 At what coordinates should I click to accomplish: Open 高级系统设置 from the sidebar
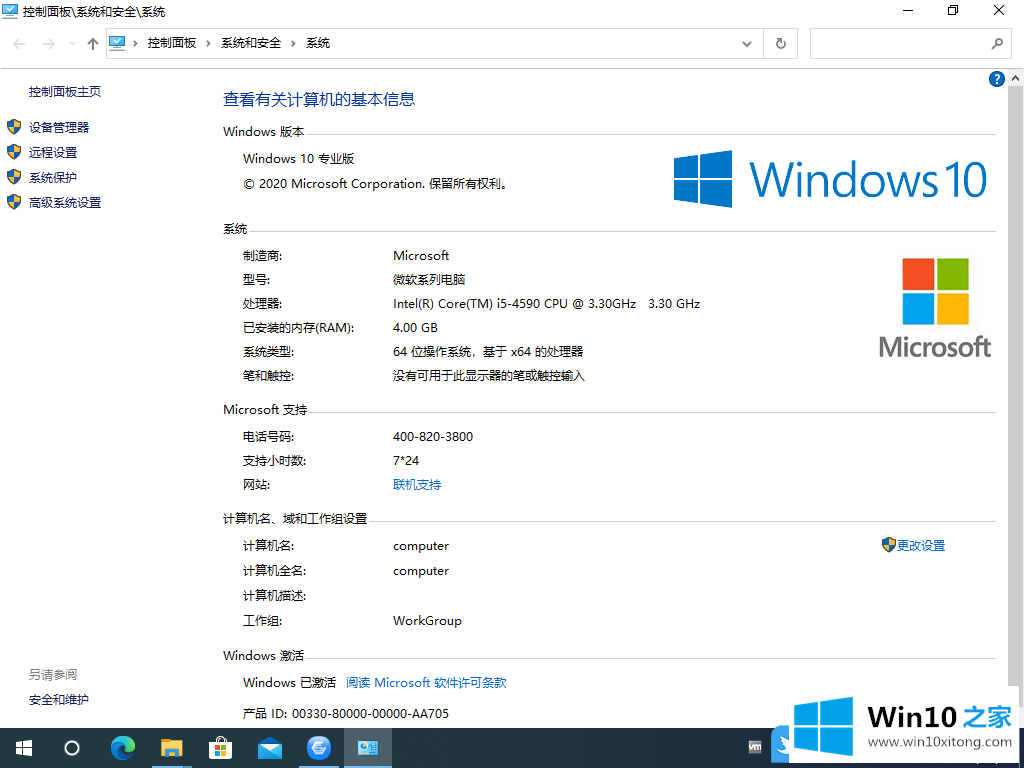click(x=65, y=202)
